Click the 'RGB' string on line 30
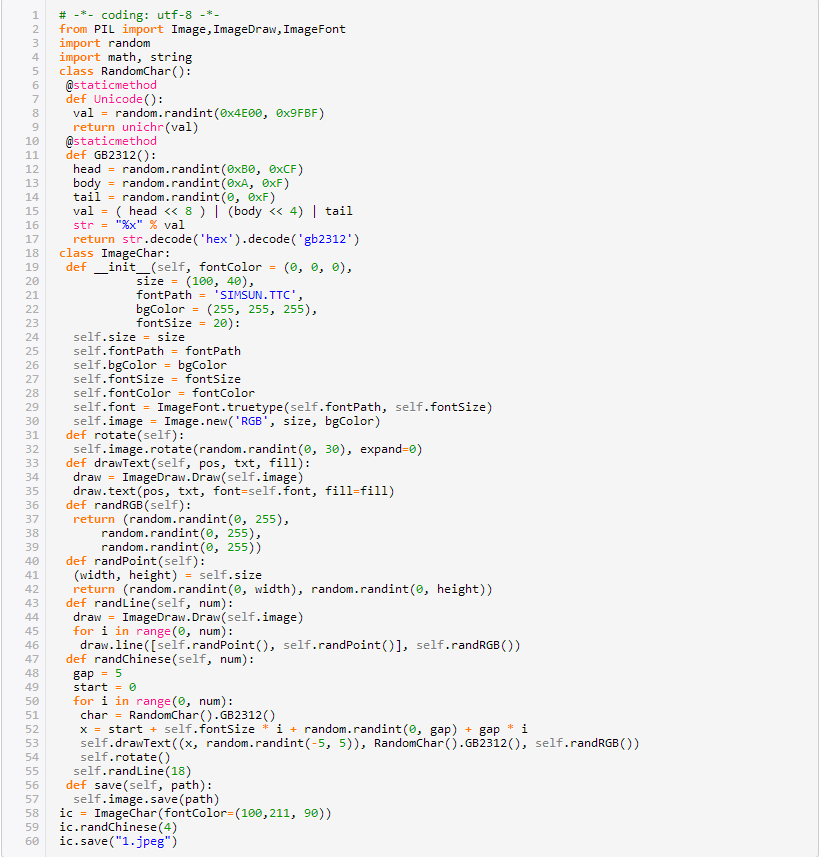The image size is (819, 857). click(x=251, y=421)
